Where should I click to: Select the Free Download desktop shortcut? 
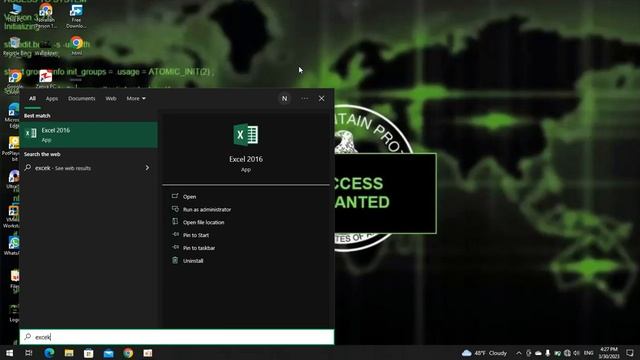76,16
